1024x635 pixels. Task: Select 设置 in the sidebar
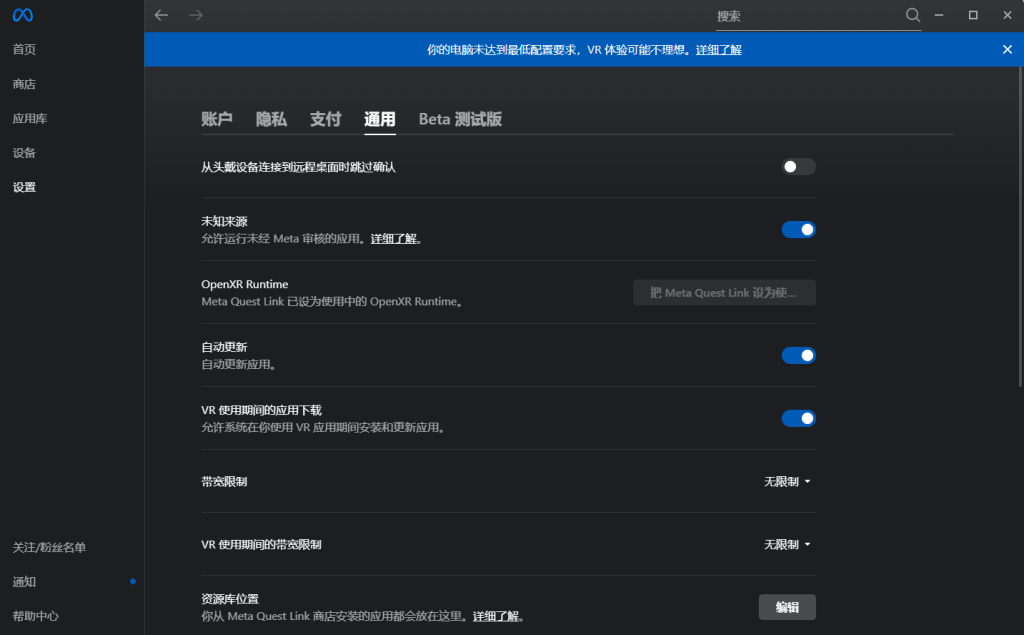24,187
